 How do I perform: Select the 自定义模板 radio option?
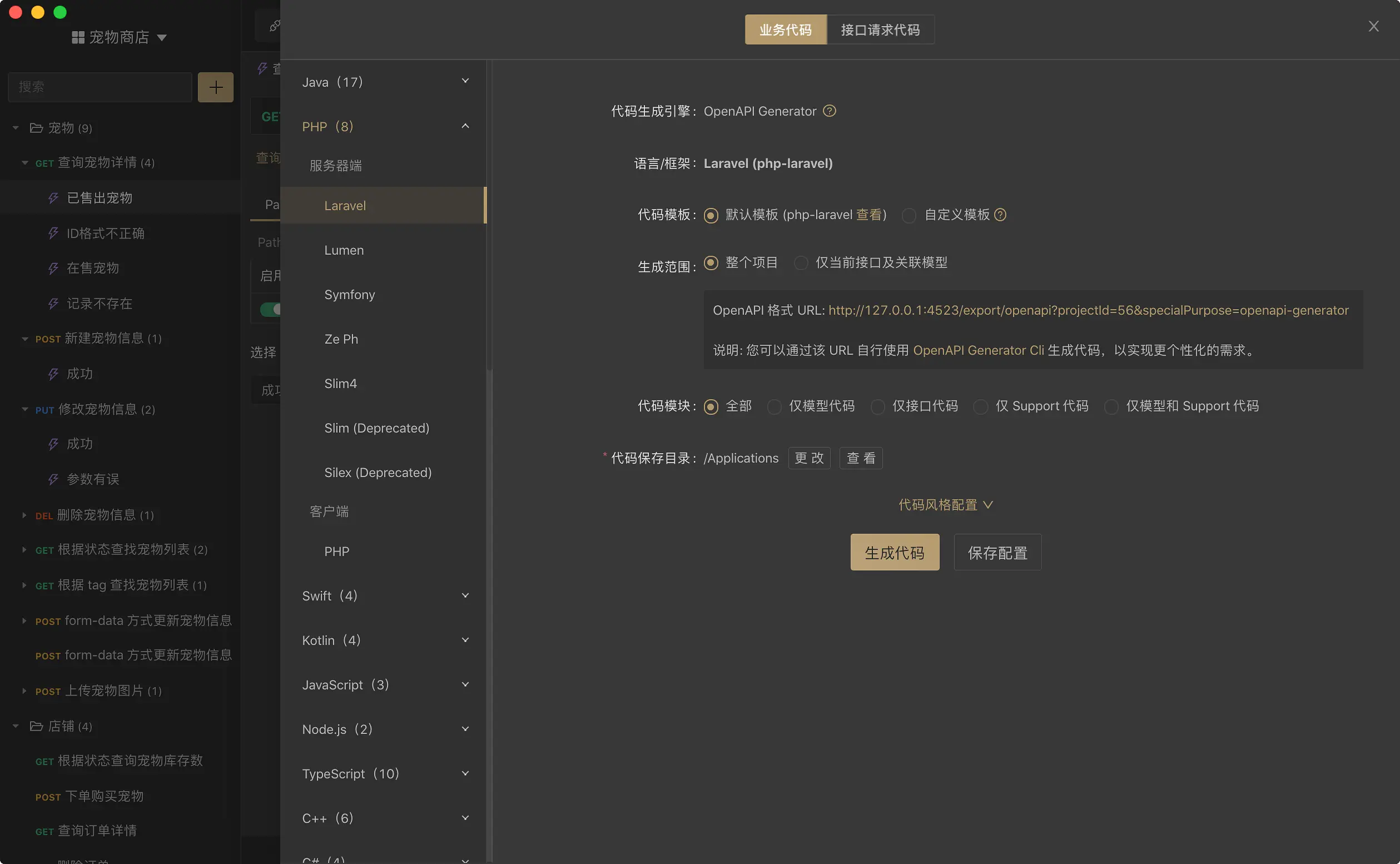click(x=908, y=215)
